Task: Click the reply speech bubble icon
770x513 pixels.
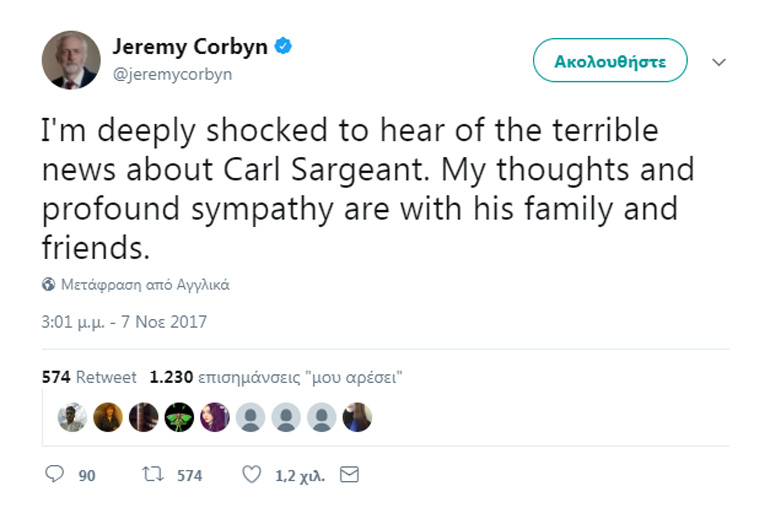Action: point(55,475)
